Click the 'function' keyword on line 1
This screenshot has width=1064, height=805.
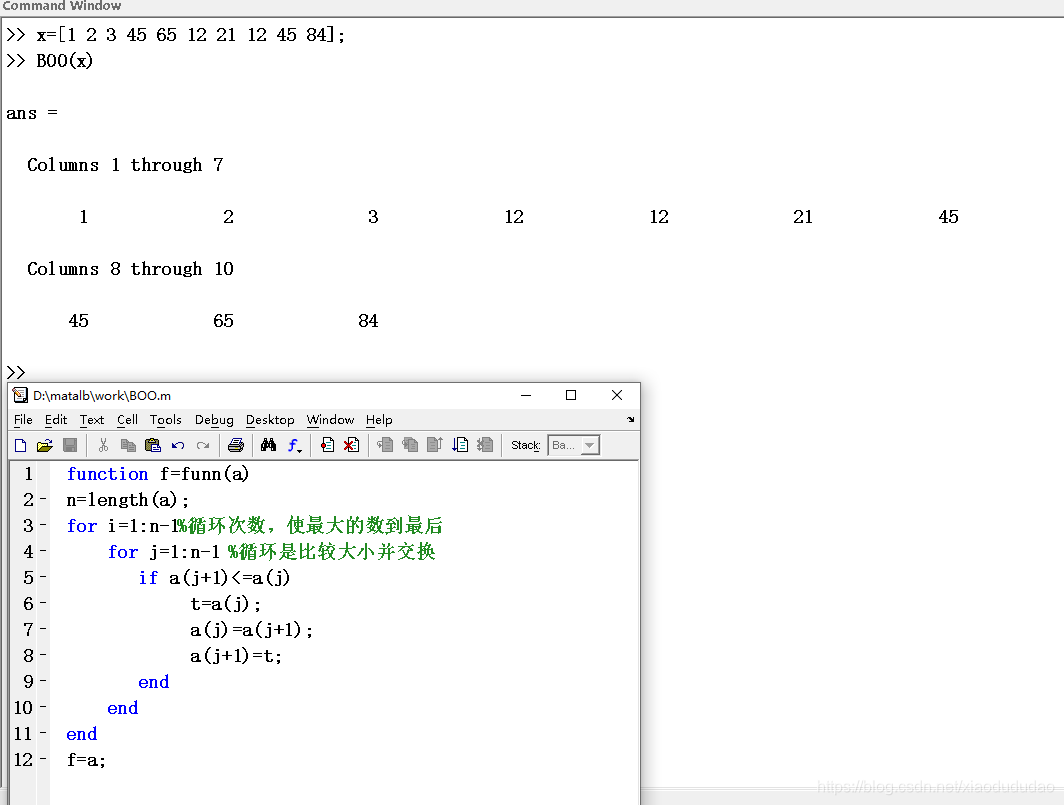[107, 474]
